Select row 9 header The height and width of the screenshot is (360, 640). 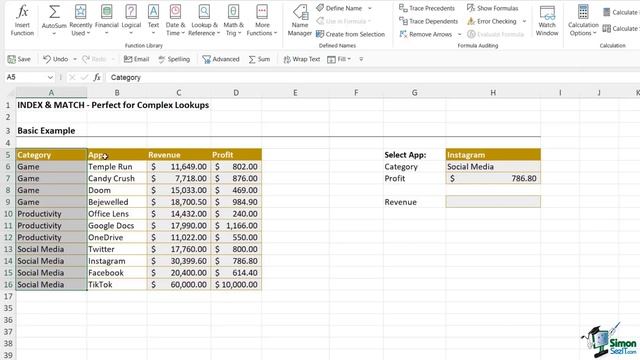8,202
